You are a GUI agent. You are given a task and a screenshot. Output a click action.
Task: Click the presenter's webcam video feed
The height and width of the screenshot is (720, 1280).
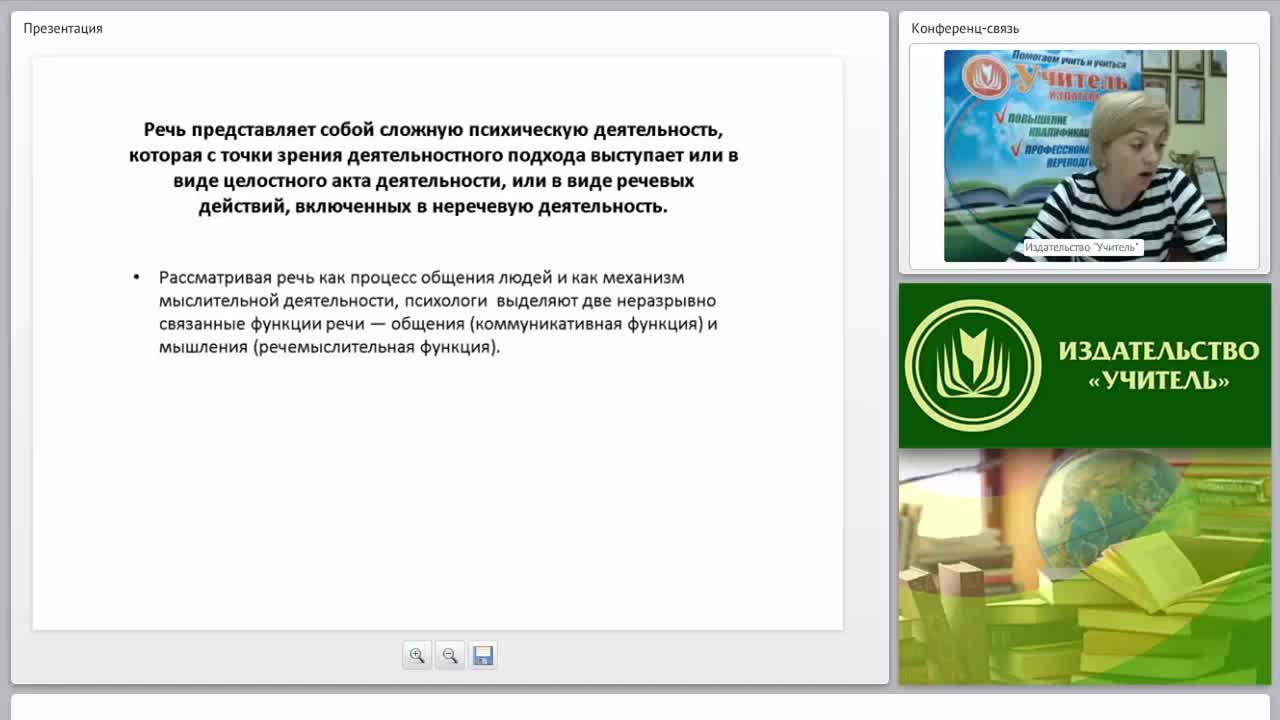[1085, 156]
